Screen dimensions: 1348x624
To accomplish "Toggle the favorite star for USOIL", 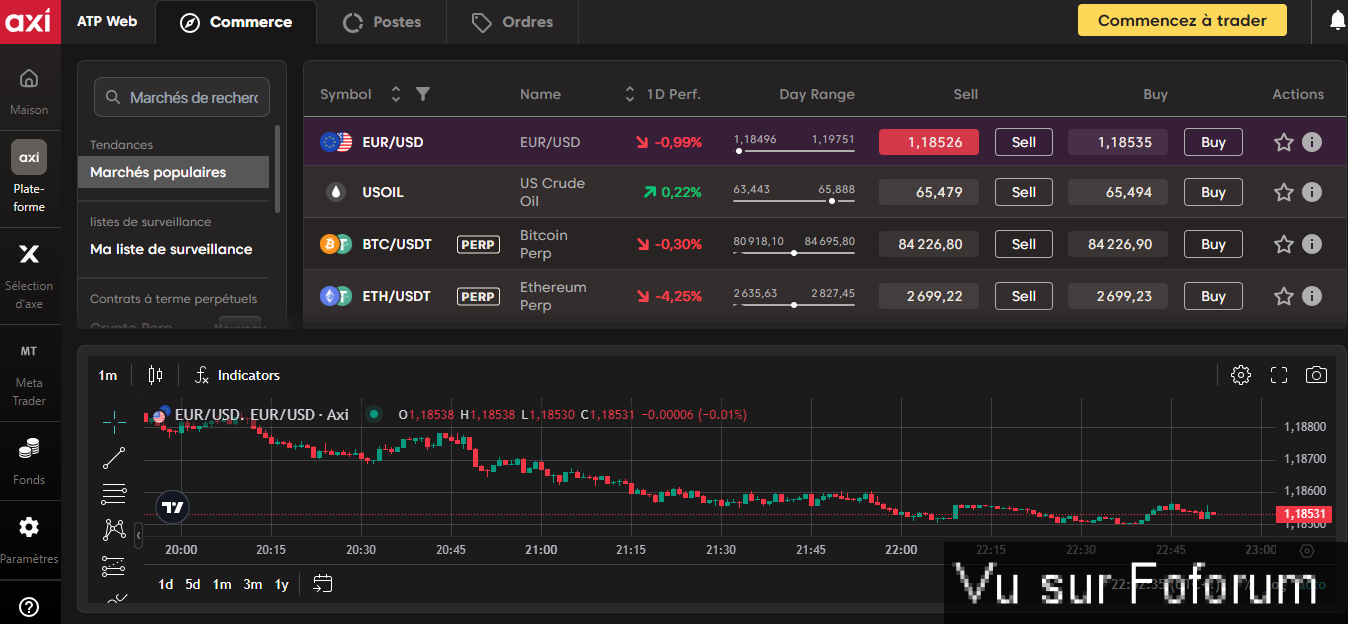I will click(x=1284, y=192).
